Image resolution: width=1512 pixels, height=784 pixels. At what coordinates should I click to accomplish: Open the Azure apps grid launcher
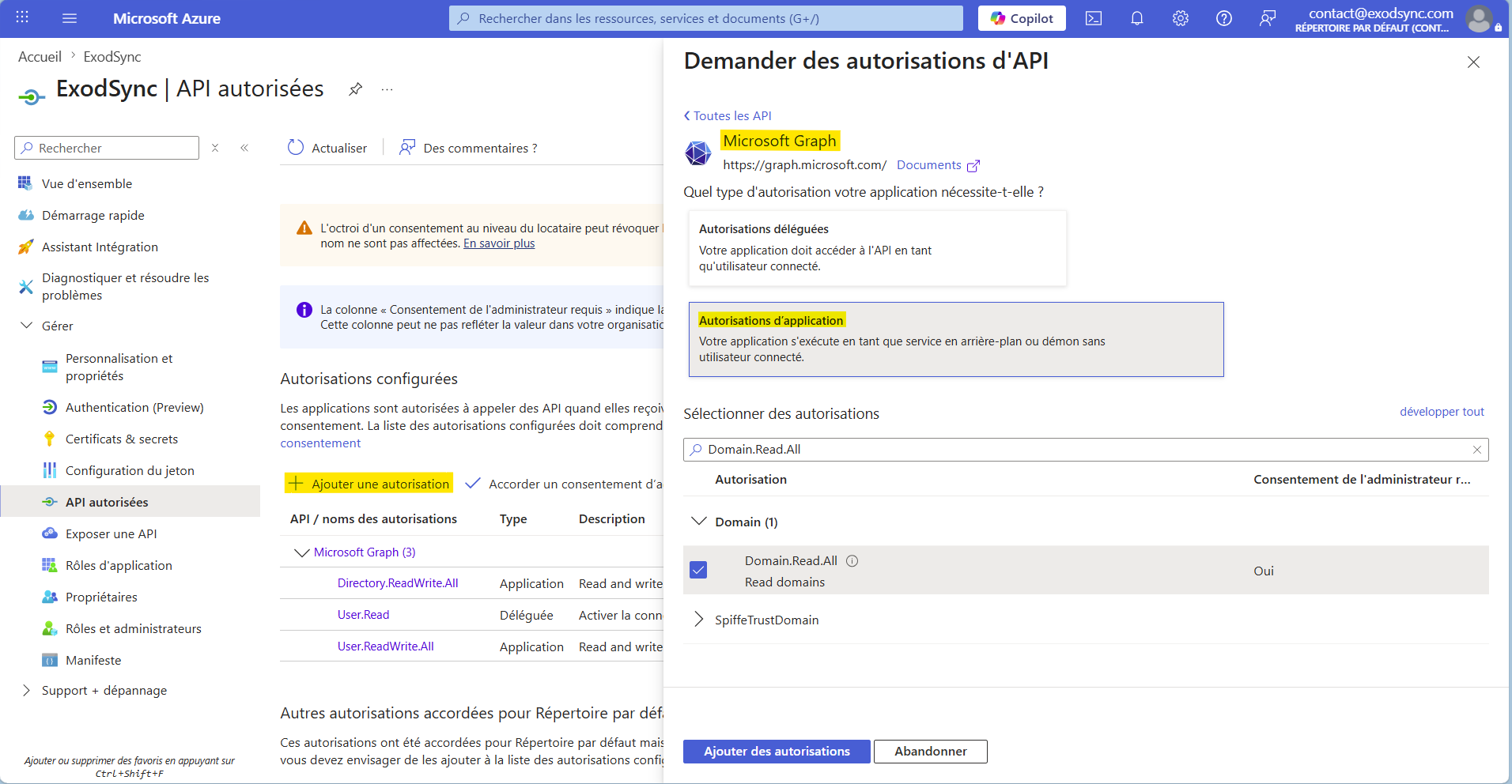click(22, 18)
